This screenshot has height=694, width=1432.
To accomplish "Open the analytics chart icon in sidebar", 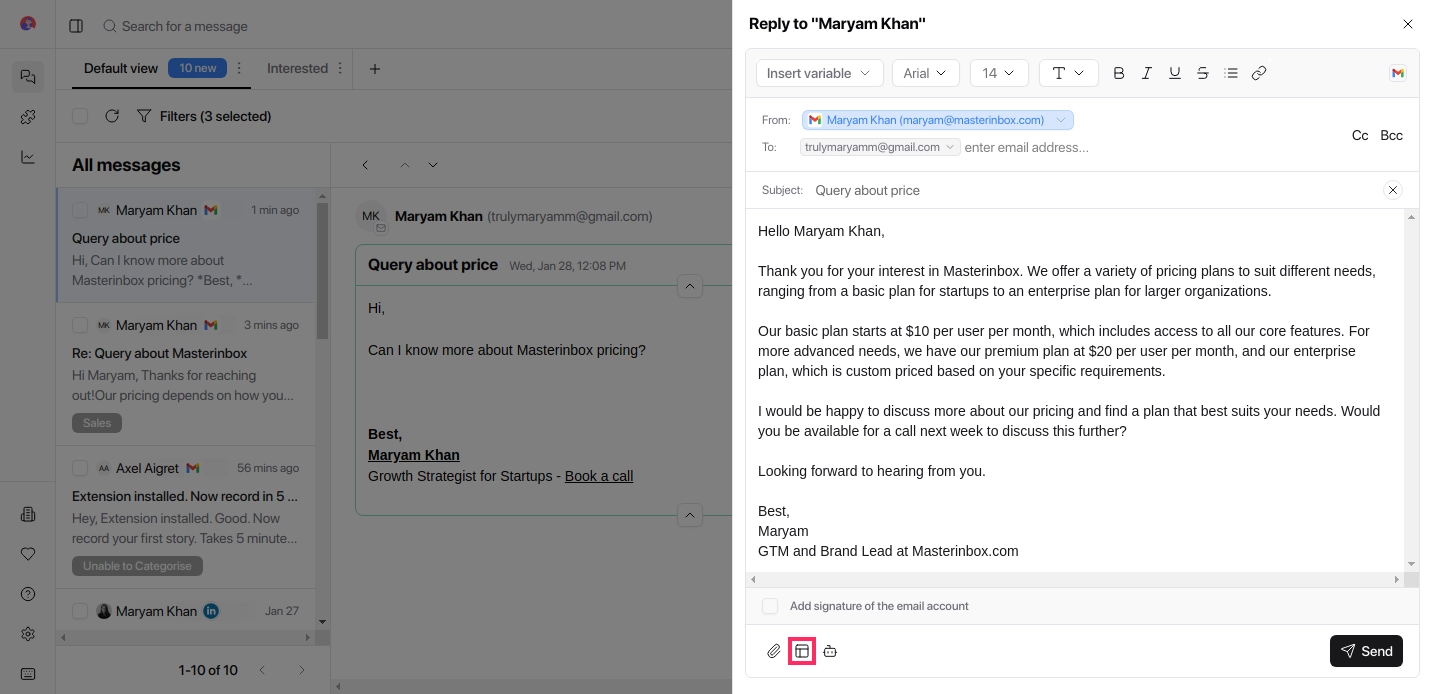I will [x=27, y=157].
